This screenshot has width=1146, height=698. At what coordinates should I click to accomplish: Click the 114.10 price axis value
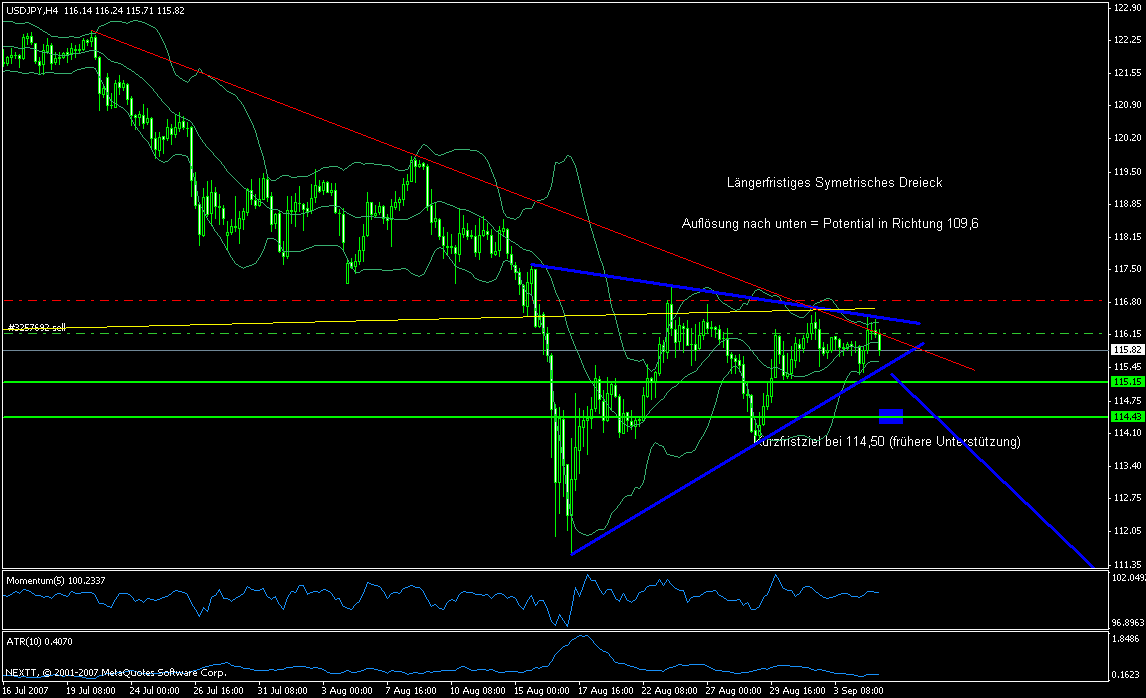[1128, 433]
